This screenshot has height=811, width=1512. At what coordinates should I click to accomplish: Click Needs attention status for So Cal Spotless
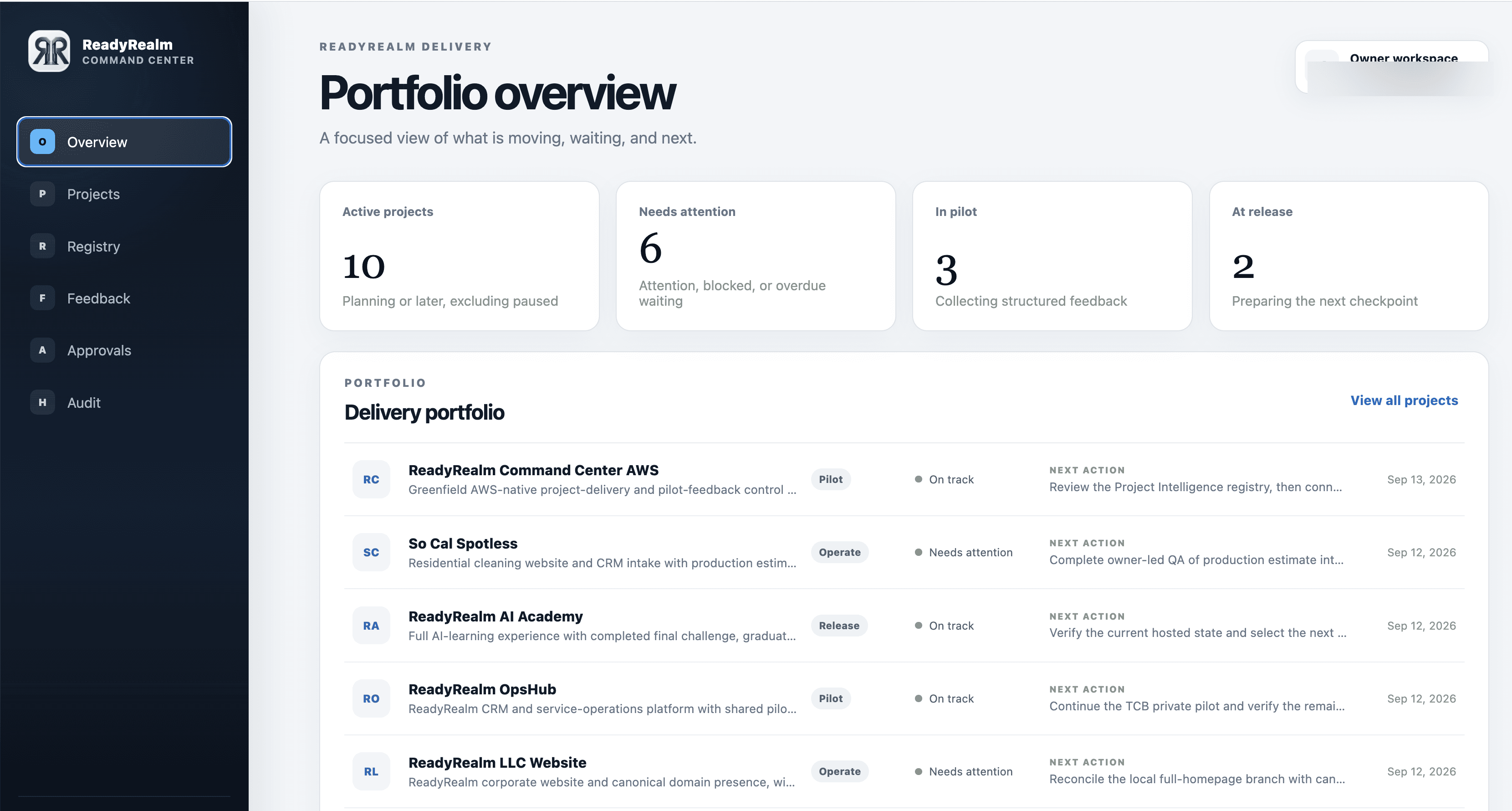[x=964, y=553]
